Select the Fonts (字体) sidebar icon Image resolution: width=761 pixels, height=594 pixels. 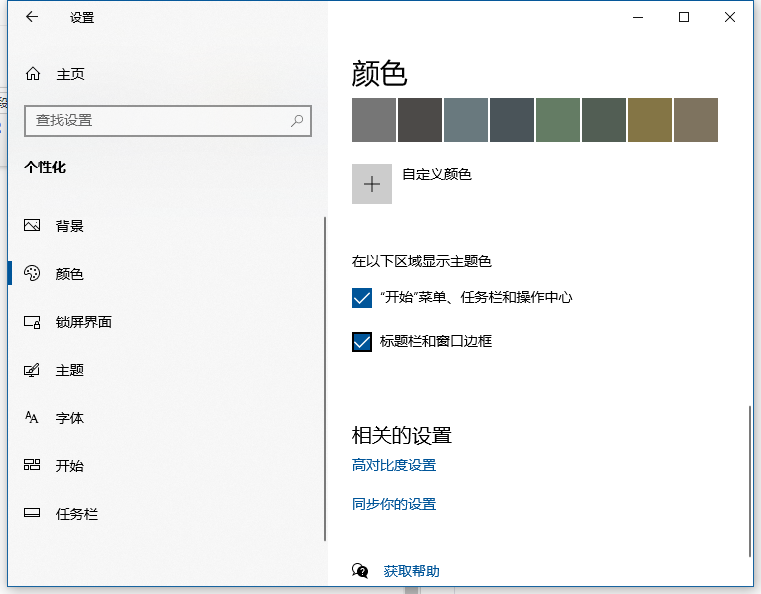point(32,418)
